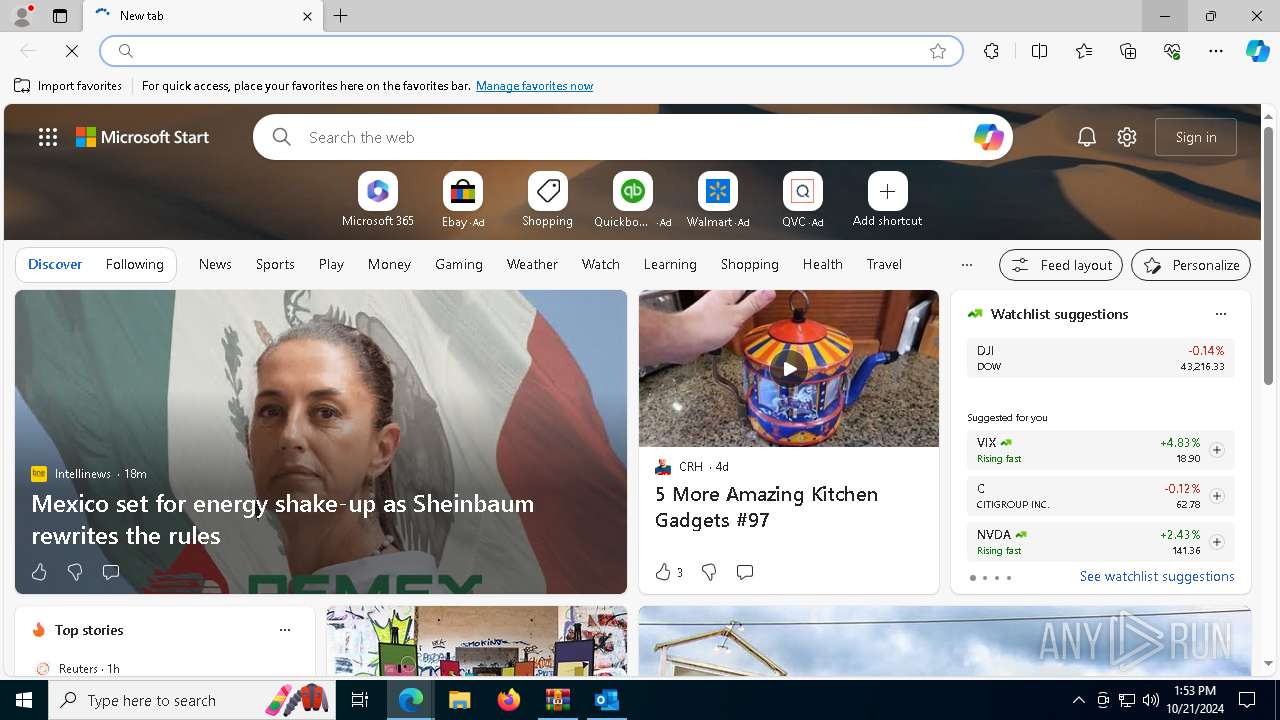This screenshot has width=1280, height=720.
Task: Open Browser essentials heart icon
Action: click(1172, 51)
